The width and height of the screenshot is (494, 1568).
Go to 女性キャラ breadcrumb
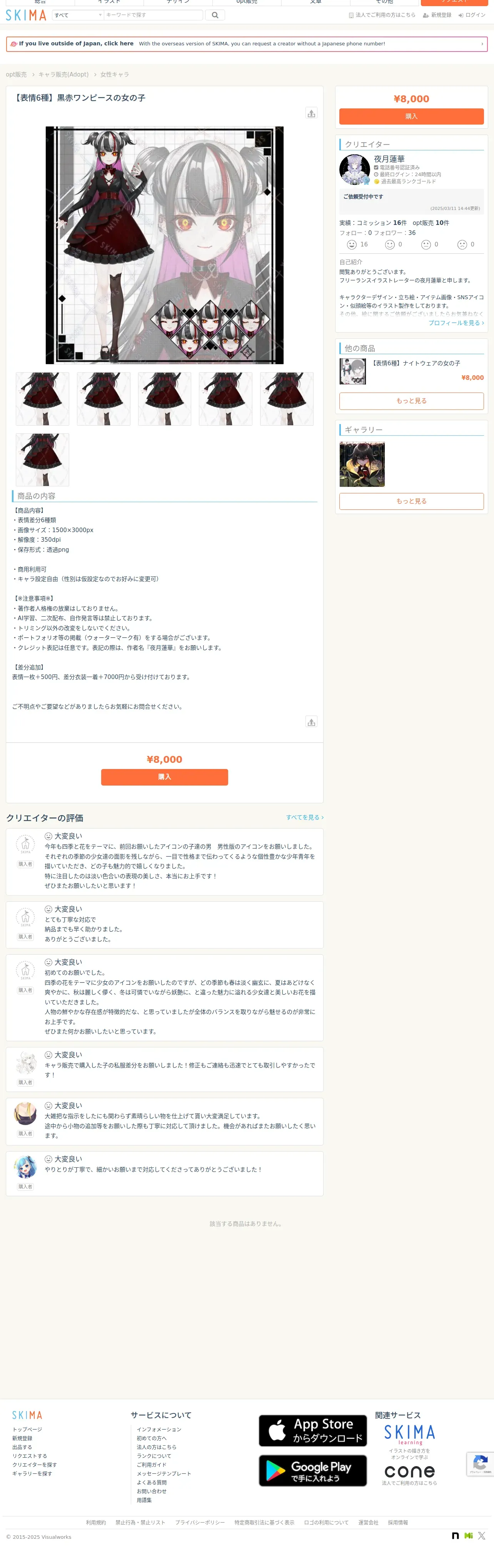click(x=115, y=74)
